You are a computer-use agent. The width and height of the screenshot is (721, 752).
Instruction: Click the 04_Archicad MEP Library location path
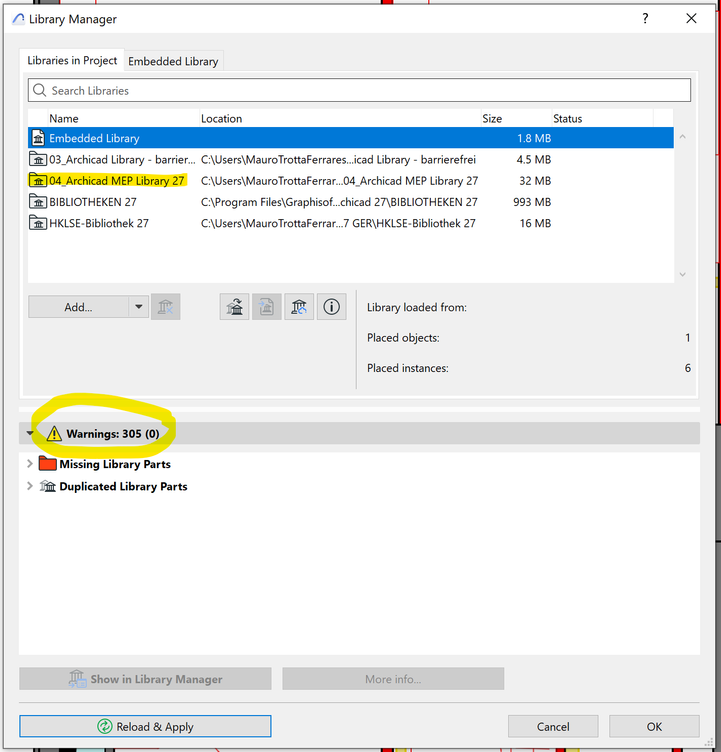point(340,180)
